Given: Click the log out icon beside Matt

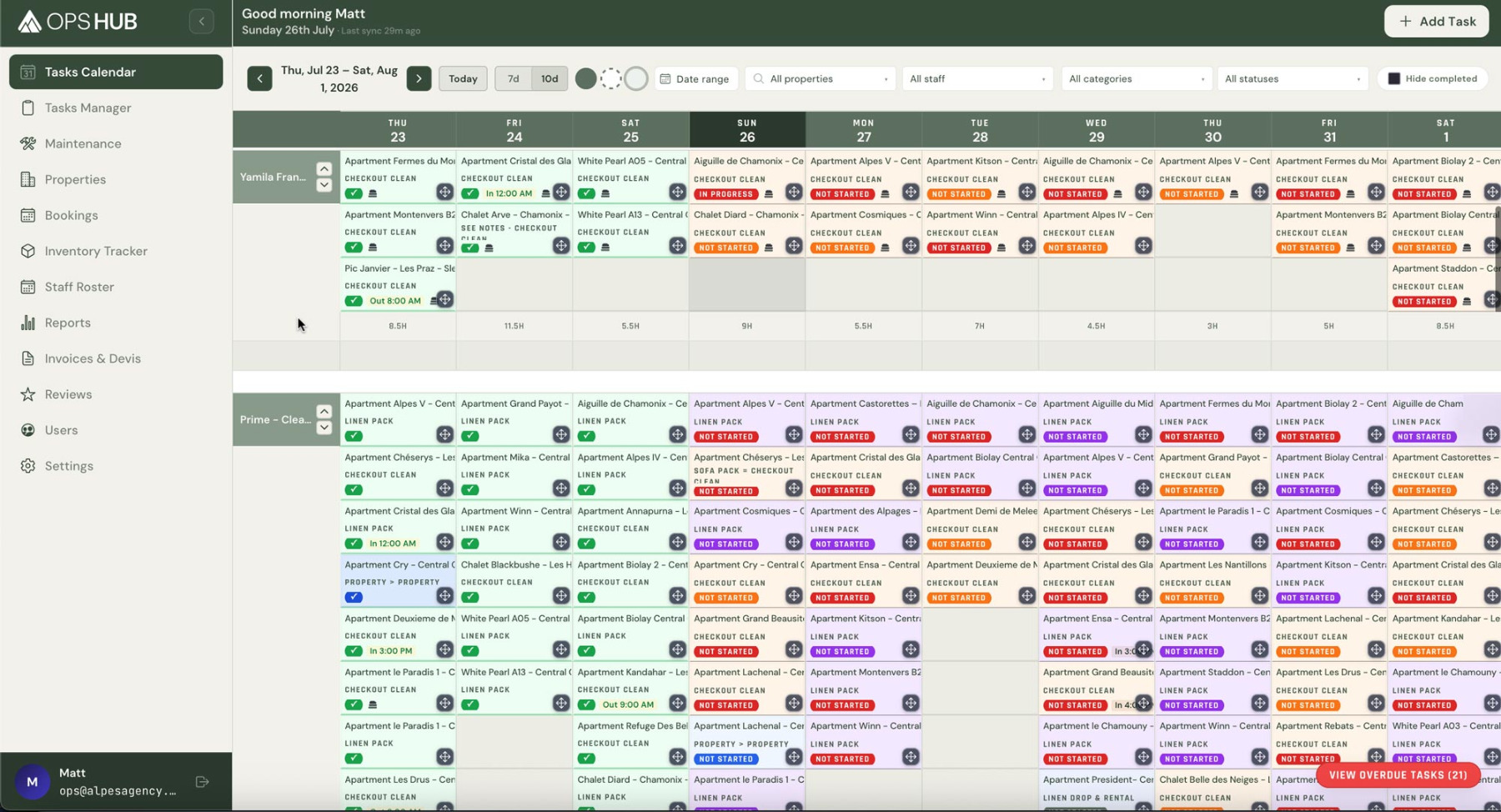Looking at the screenshot, I should [x=202, y=782].
